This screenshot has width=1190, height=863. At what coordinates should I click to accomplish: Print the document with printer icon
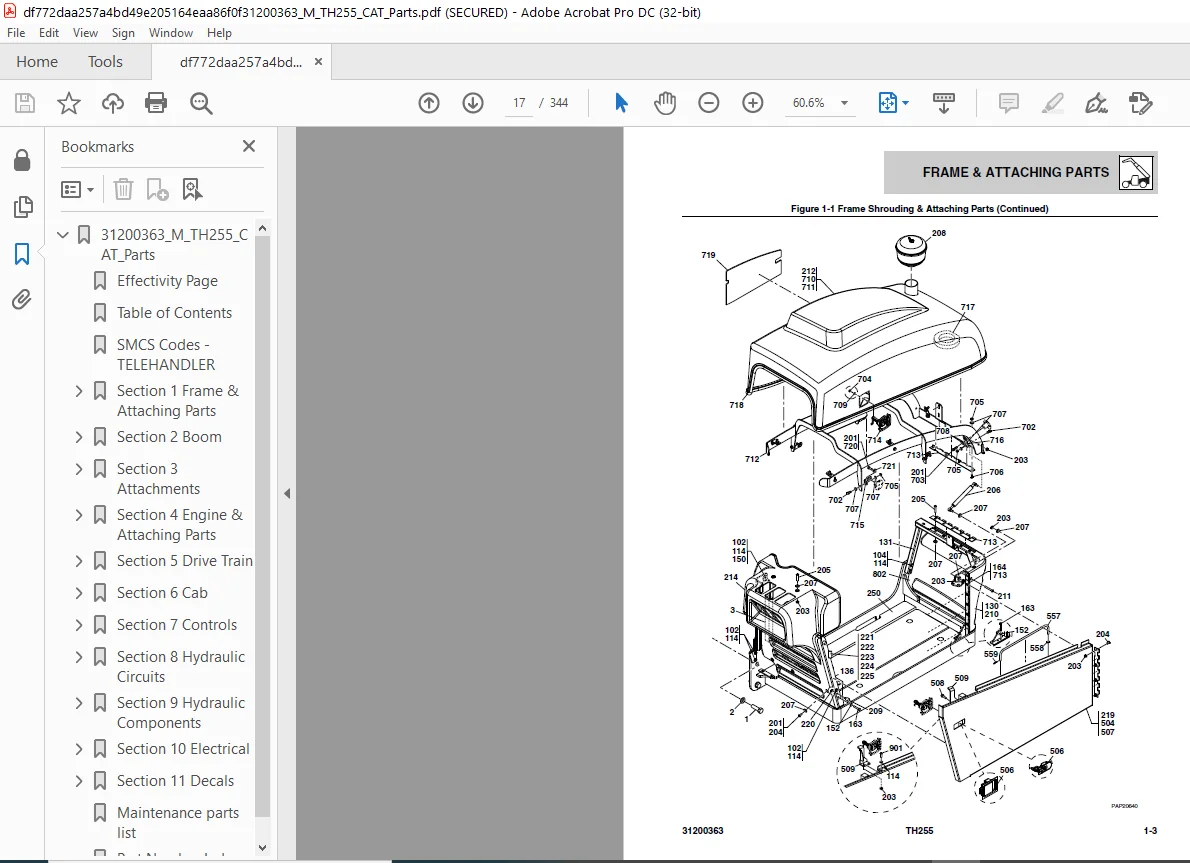pos(156,103)
